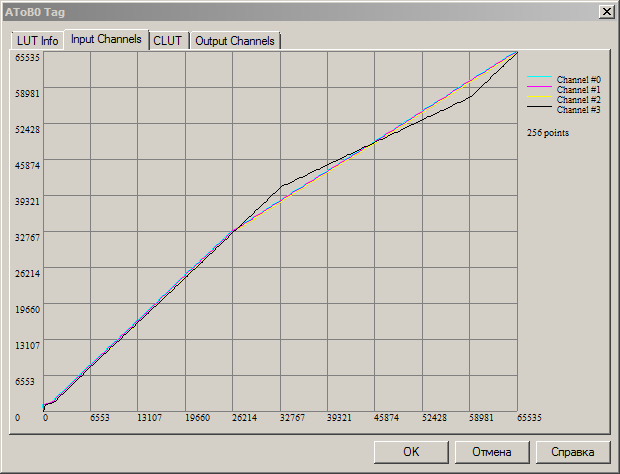The width and height of the screenshot is (620, 474).
Task: Click the Channel #0 legend label
Action: pos(579,79)
